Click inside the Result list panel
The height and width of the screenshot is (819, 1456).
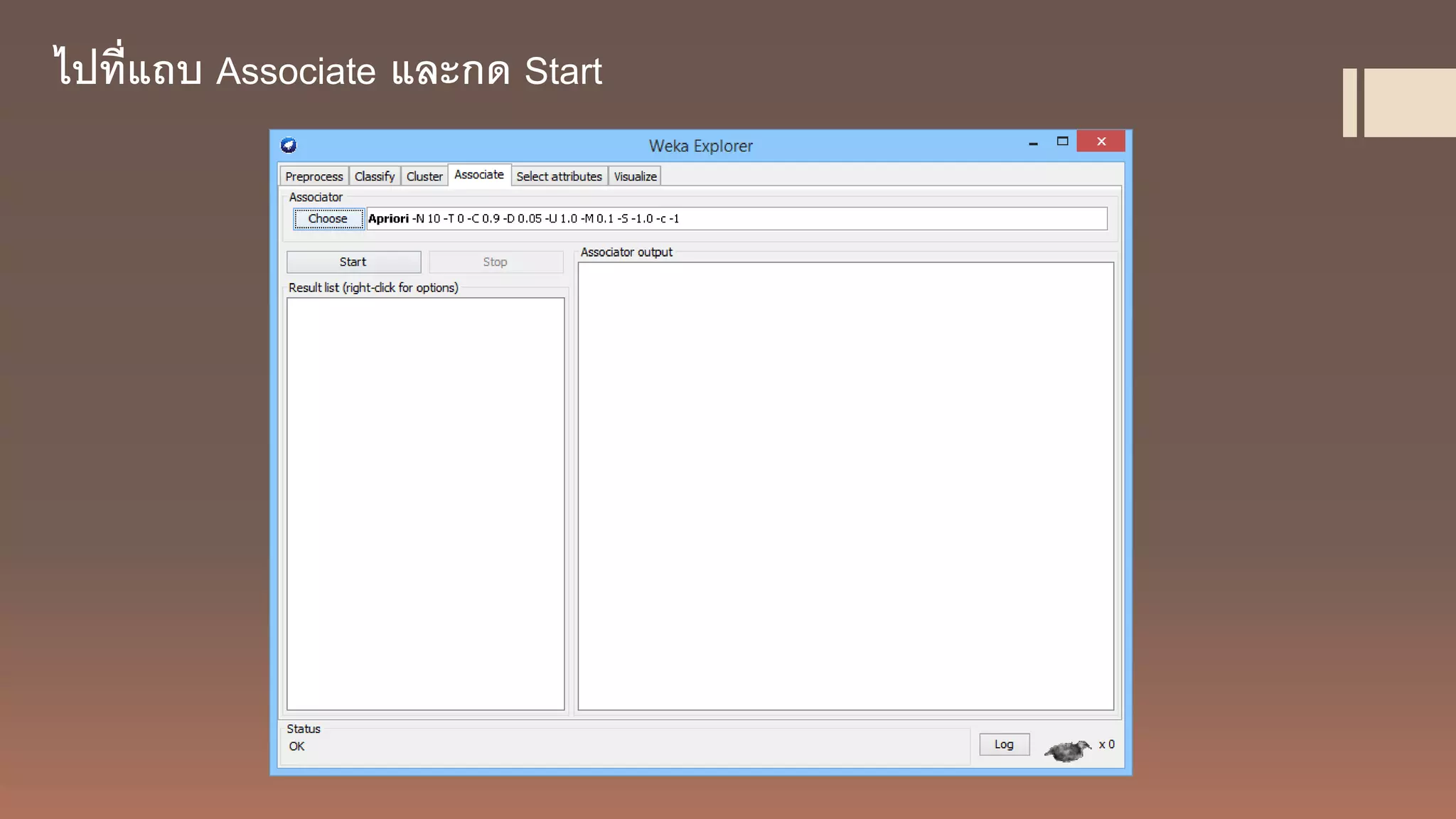(425, 503)
